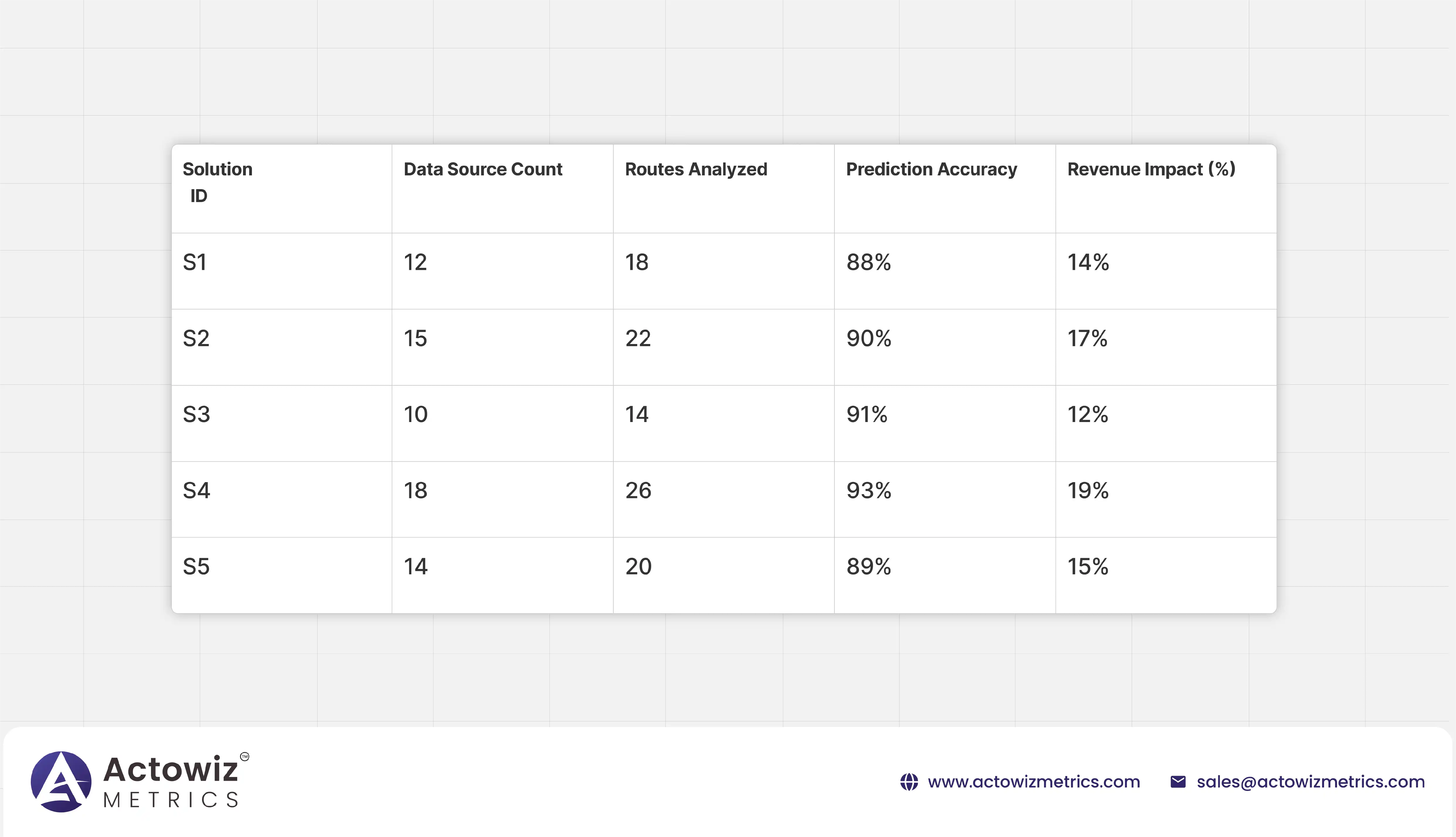Click the Solution ID column header

(x=217, y=182)
